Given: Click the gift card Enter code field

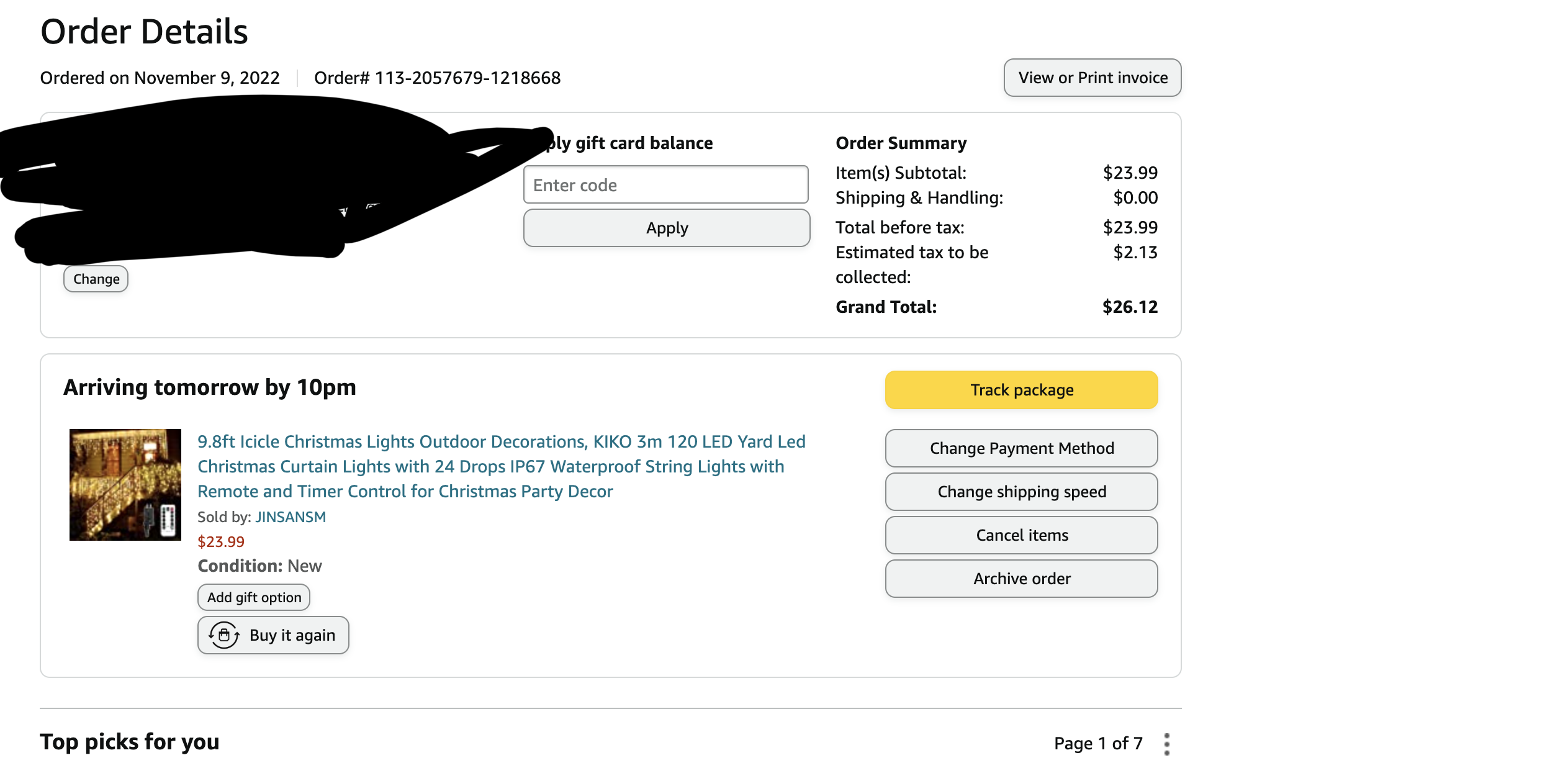Looking at the screenshot, I should pyautogui.click(x=666, y=184).
